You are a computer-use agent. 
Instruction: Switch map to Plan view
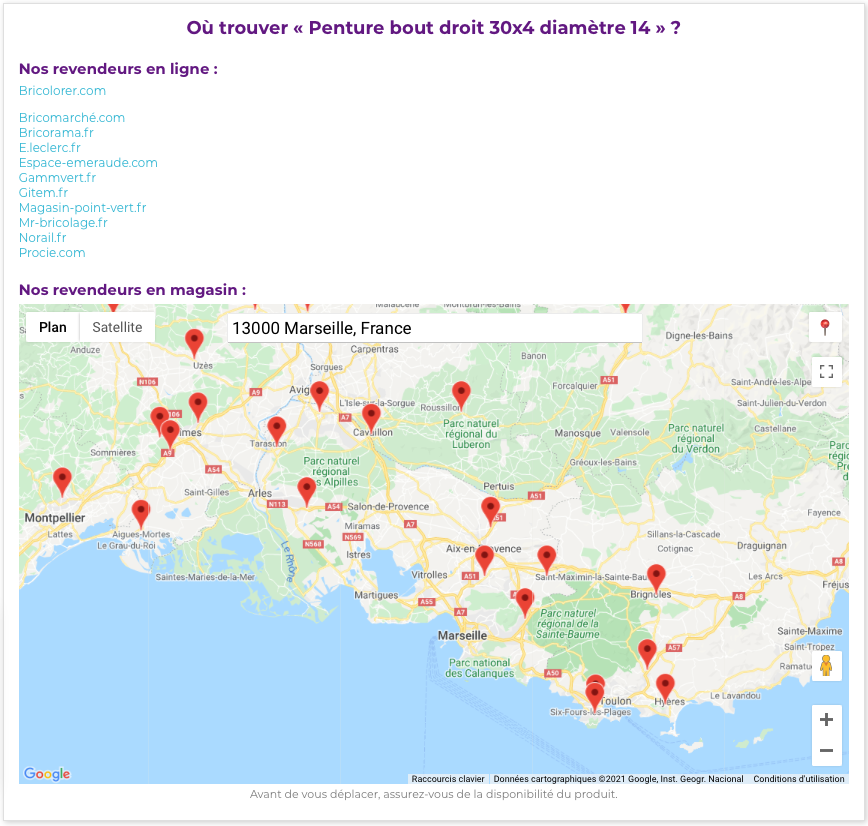point(53,327)
